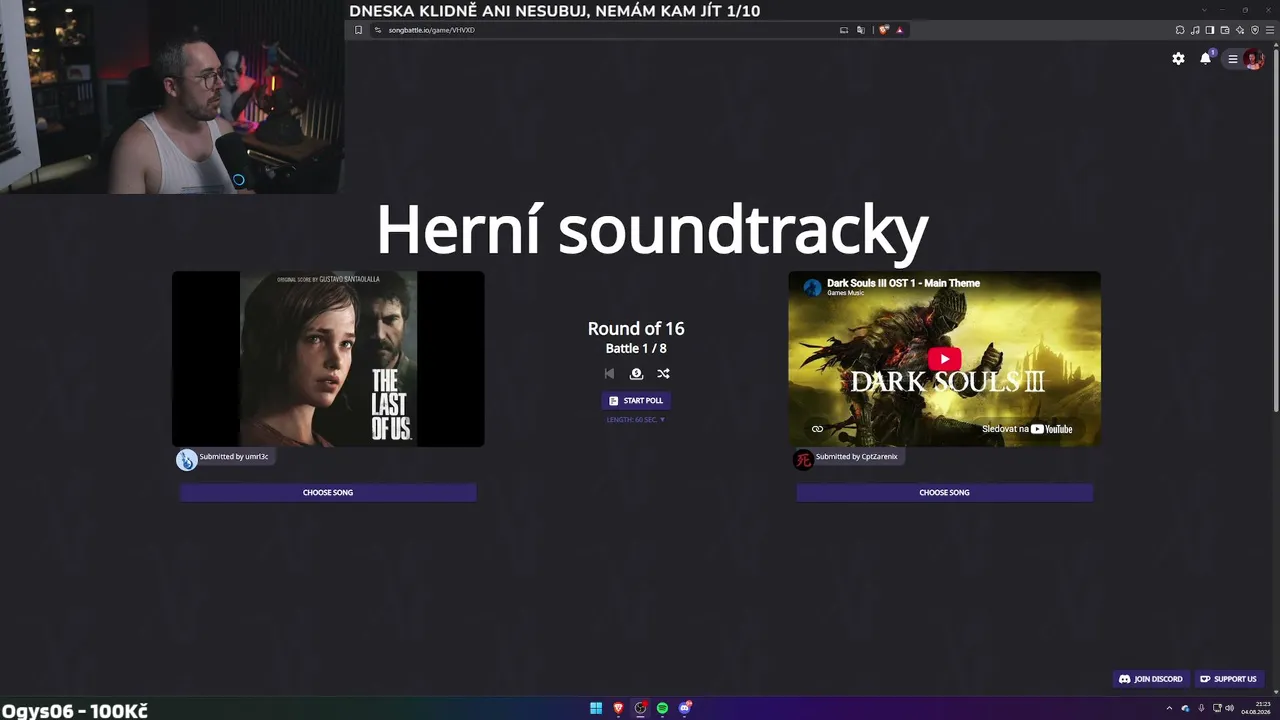Start the poll
Image resolution: width=1280 pixels, height=720 pixels.
click(636, 400)
